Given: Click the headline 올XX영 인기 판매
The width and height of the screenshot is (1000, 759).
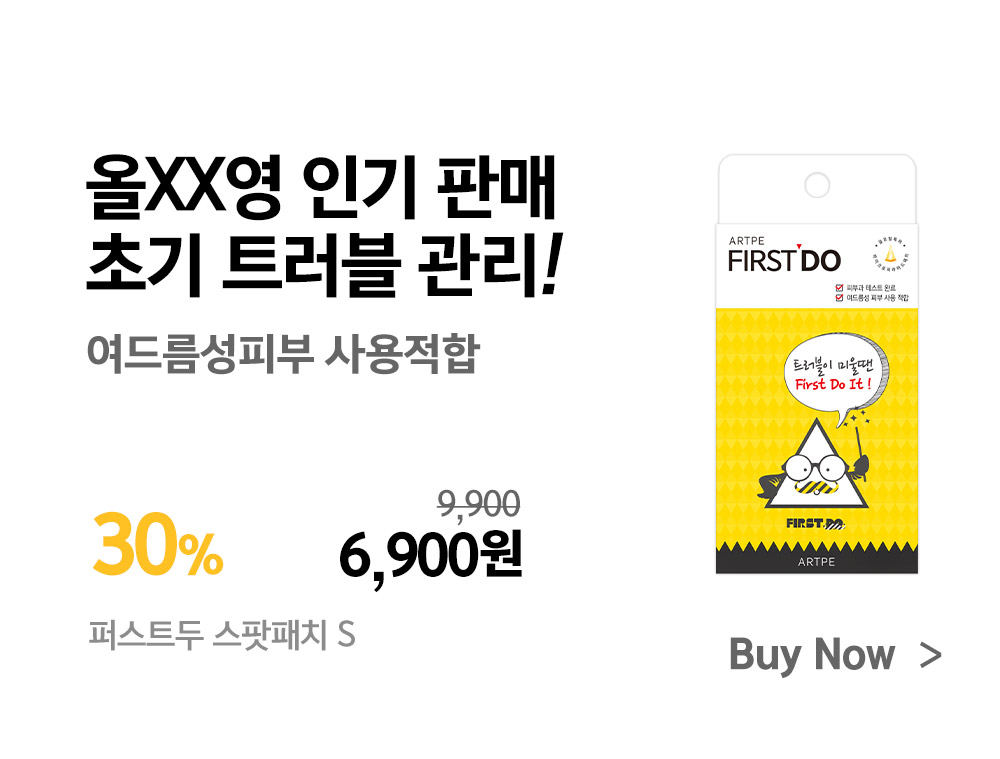Looking at the screenshot, I should [x=321, y=187].
